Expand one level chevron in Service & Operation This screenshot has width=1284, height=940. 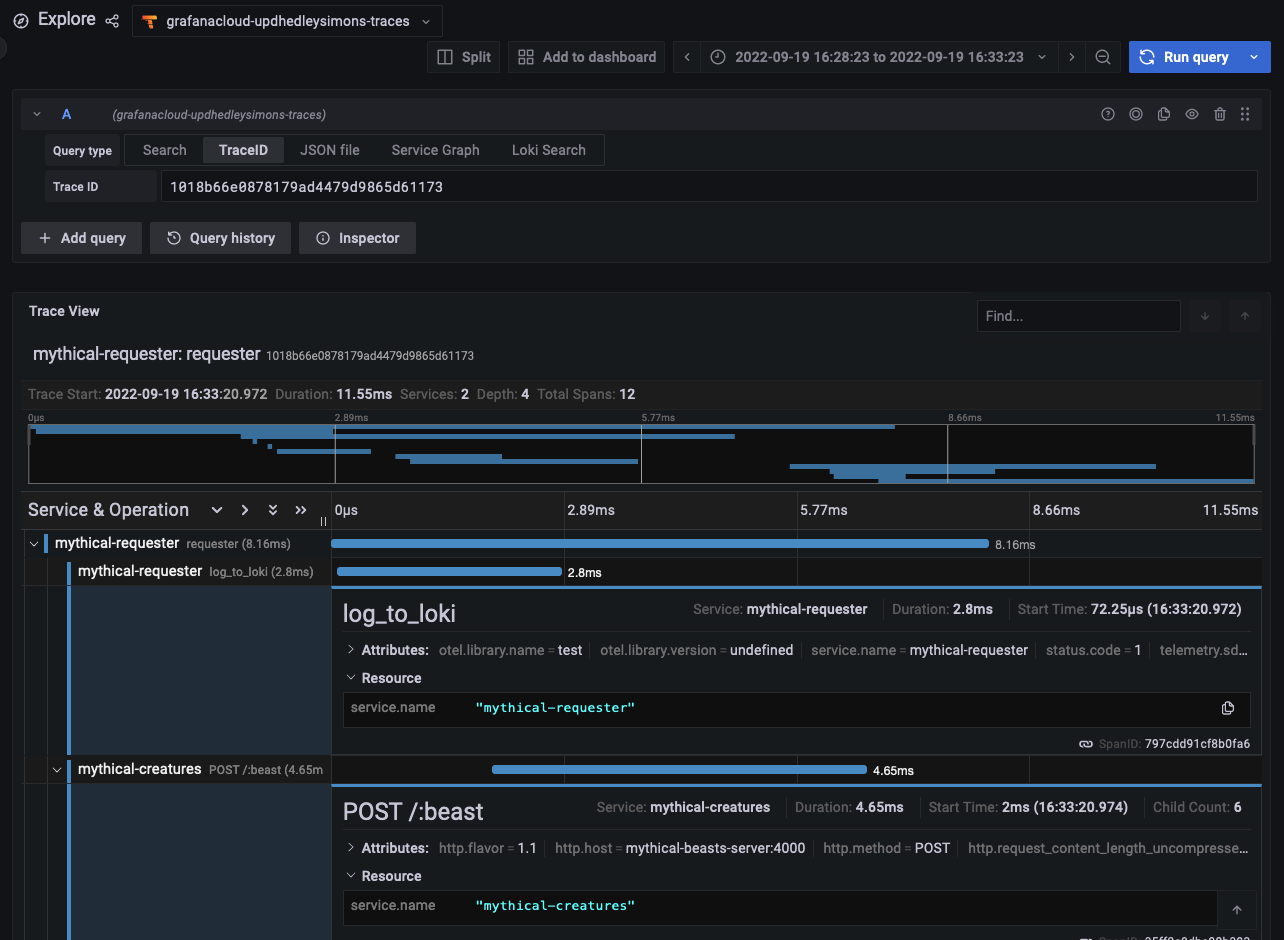tap(244, 510)
